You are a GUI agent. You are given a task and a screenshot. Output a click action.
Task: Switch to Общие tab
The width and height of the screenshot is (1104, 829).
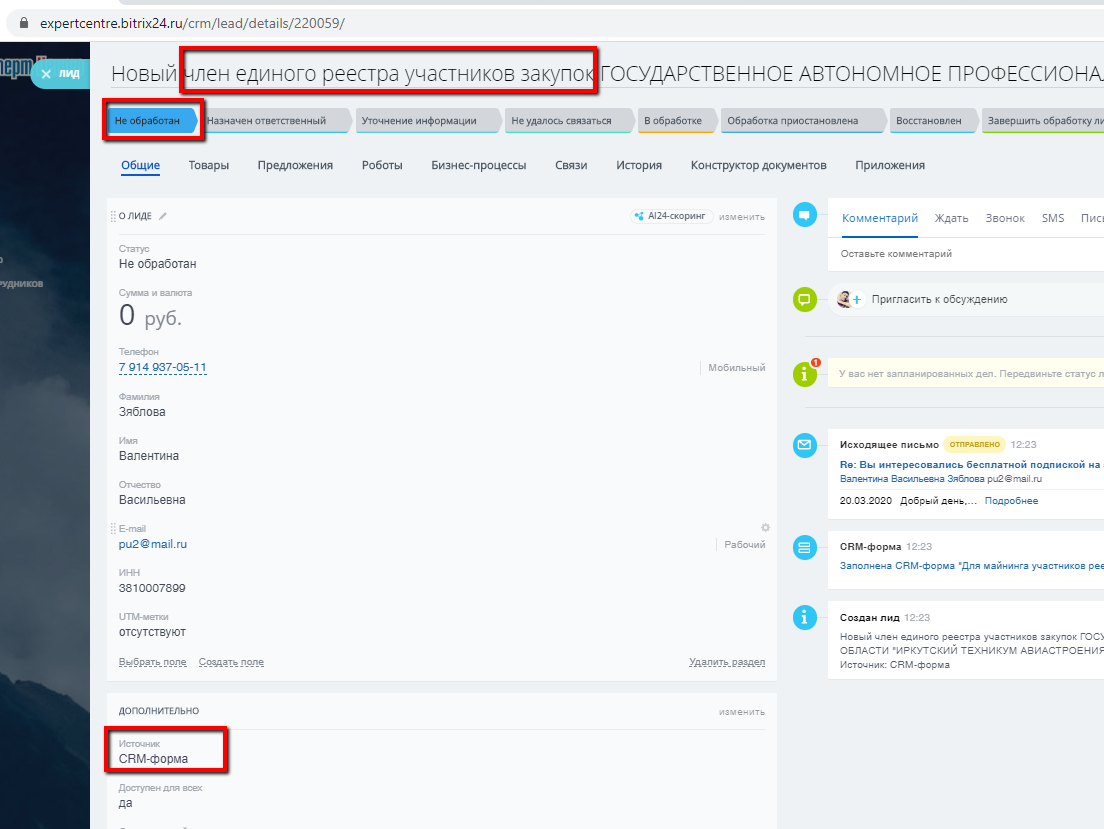click(140, 166)
